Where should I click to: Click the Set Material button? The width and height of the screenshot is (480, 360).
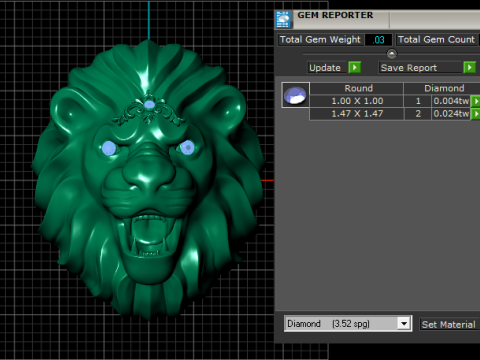coord(449,324)
